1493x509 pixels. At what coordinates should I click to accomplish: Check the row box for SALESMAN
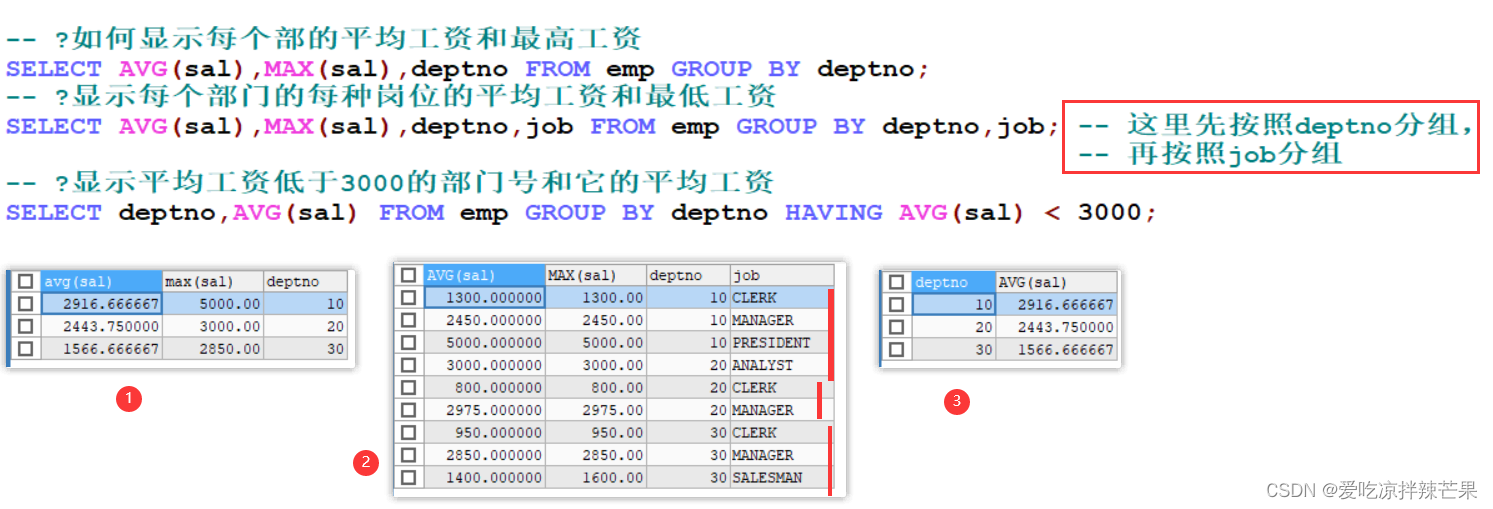(408, 478)
